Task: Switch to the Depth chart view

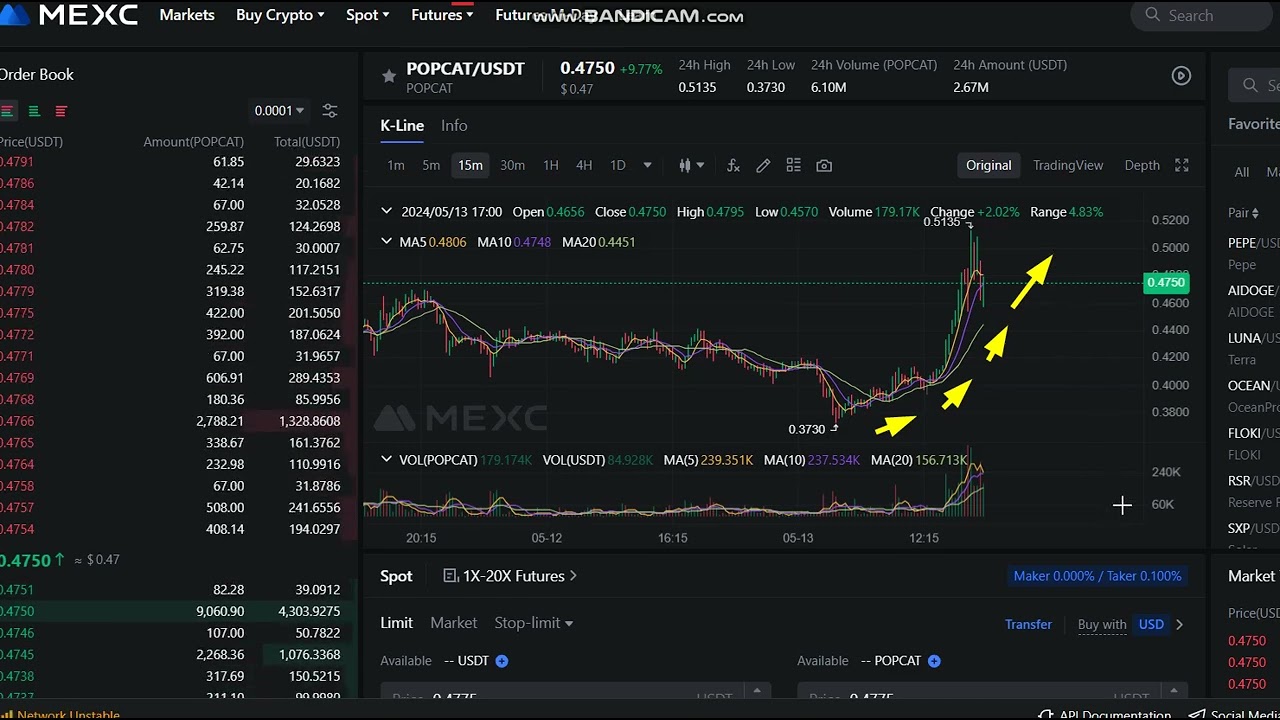Action: click(x=1142, y=165)
